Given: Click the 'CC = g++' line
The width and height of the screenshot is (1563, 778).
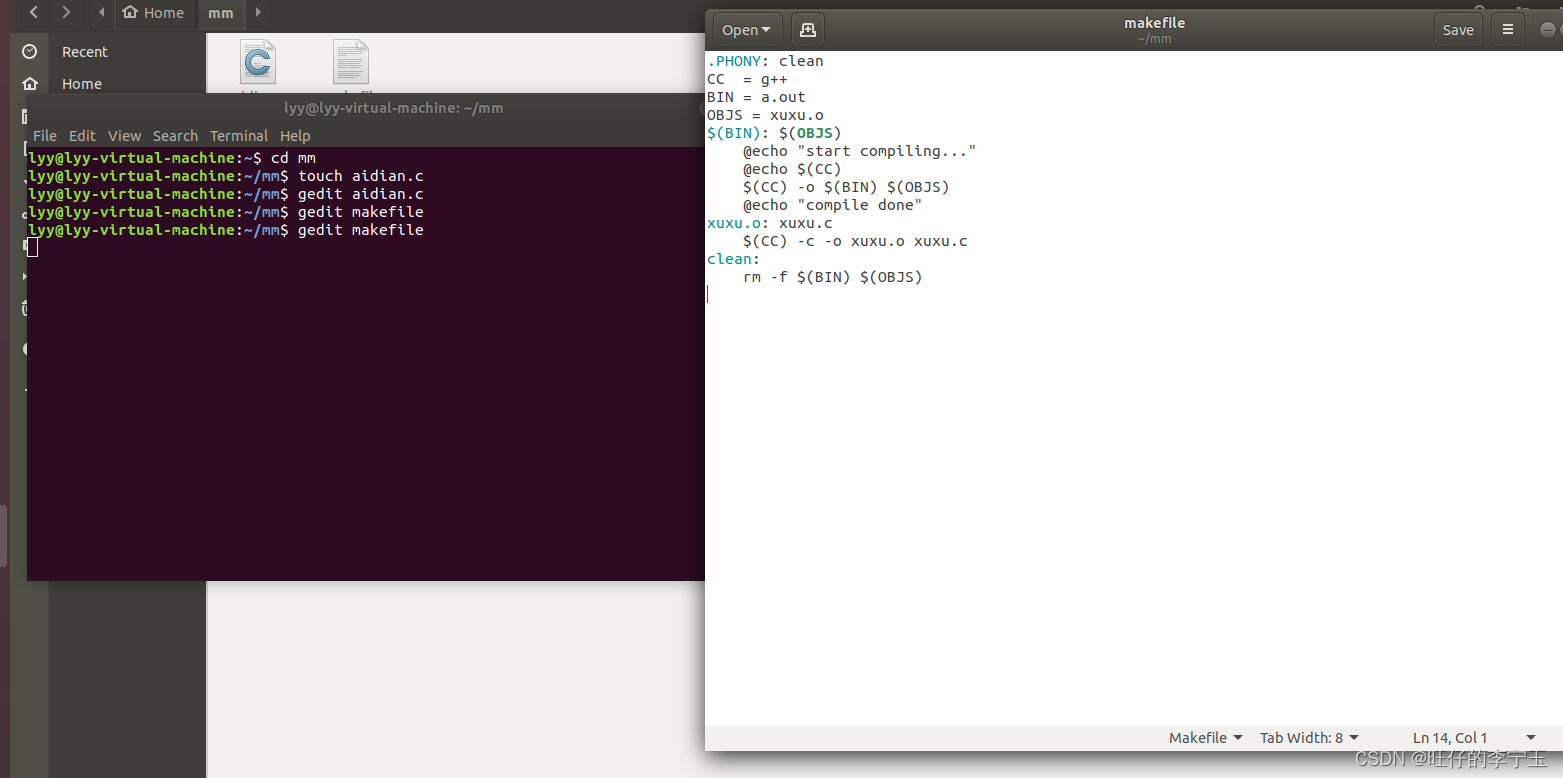Looking at the screenshot, I should coord(747,79).
